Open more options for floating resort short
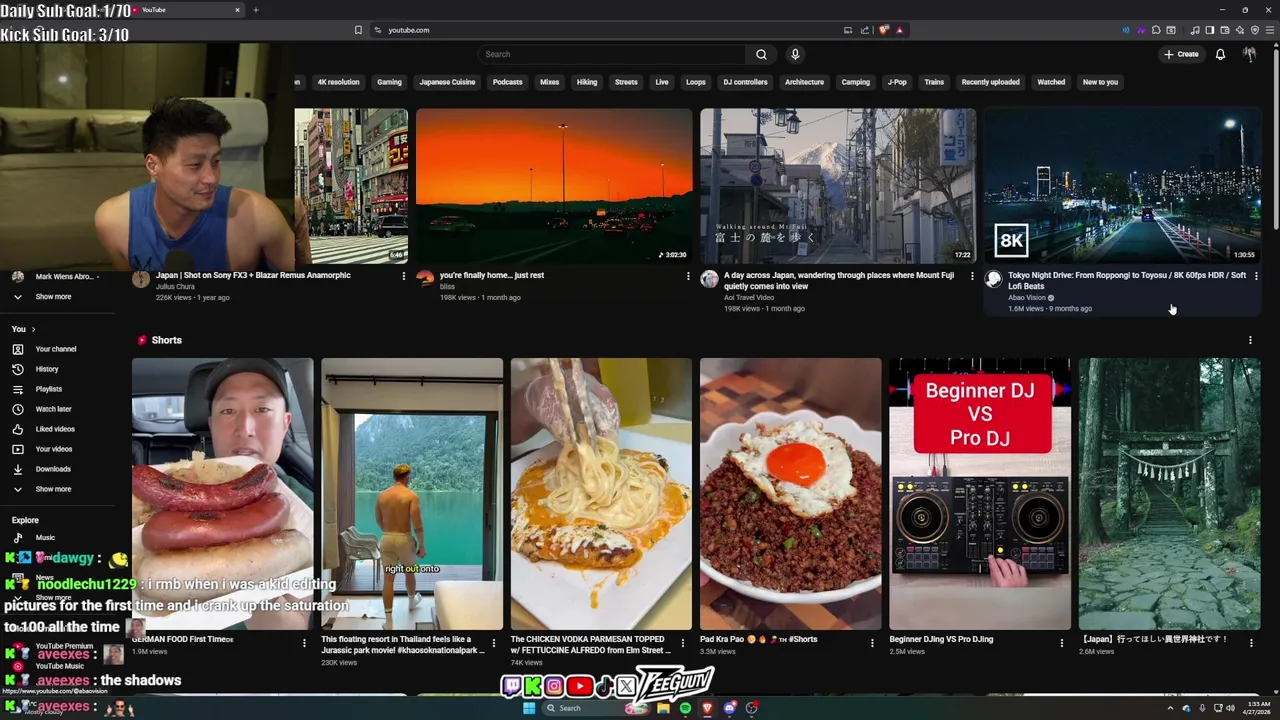The width and height of the screenshot is (1280, 720). click(493, 643)
